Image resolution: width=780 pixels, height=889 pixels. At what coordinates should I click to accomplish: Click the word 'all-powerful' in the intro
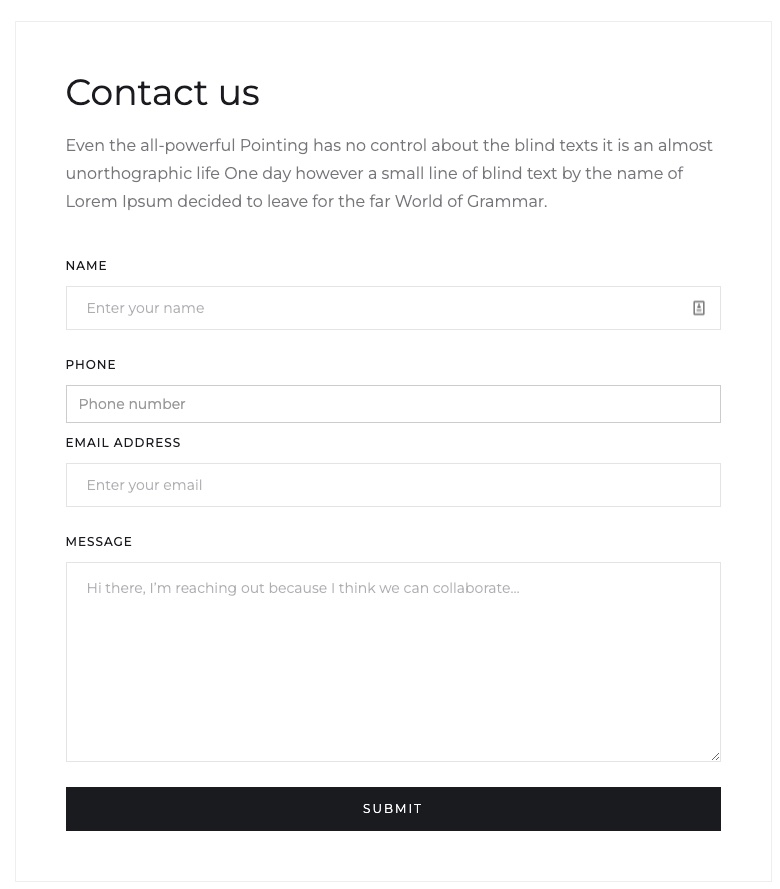pyautogui.click(x=187, y=146)
